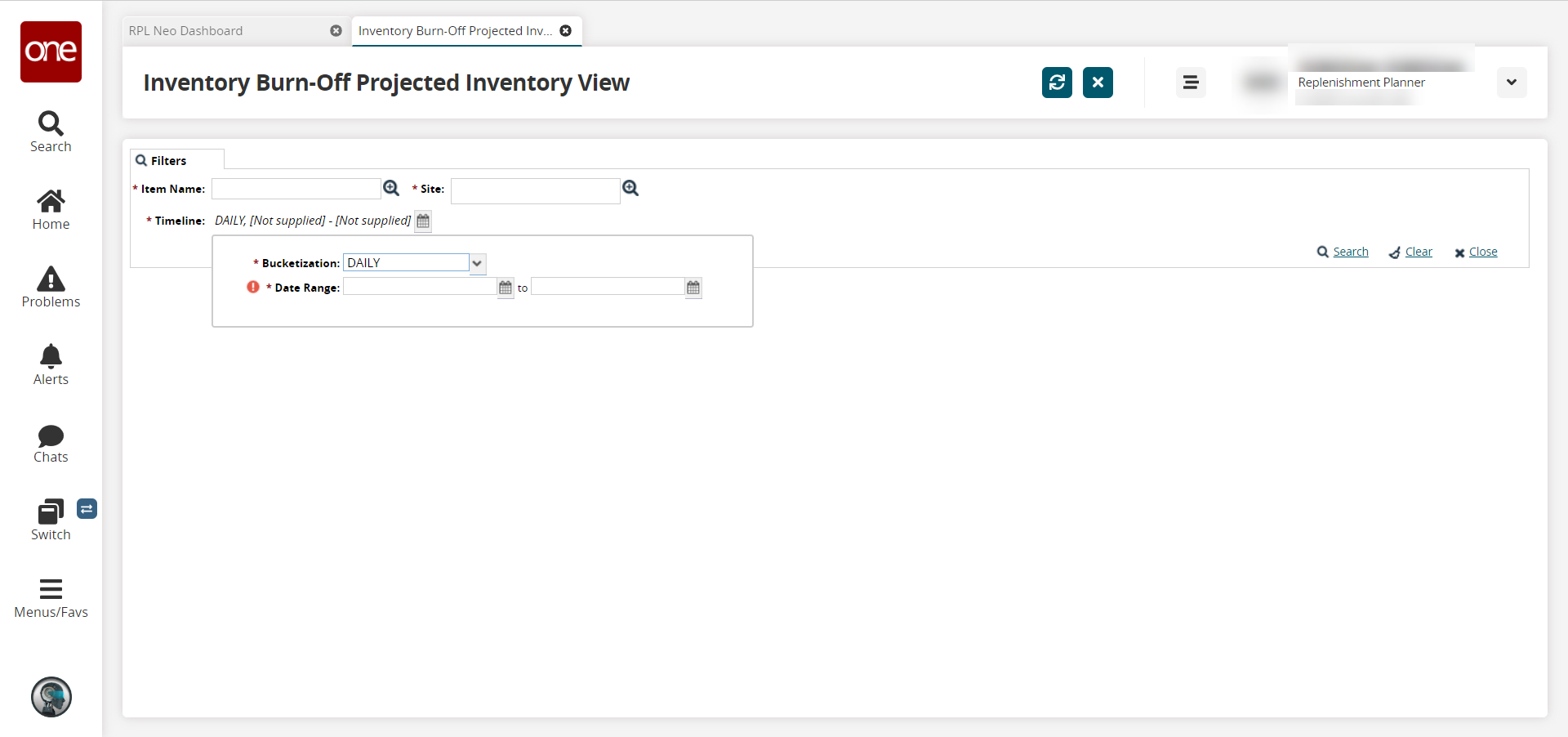The height and width of the screenshot is (737, 1568).
Task: Close the Inventory Burn-Off tab
Action: pyautogui.click(x=566, y=31)
